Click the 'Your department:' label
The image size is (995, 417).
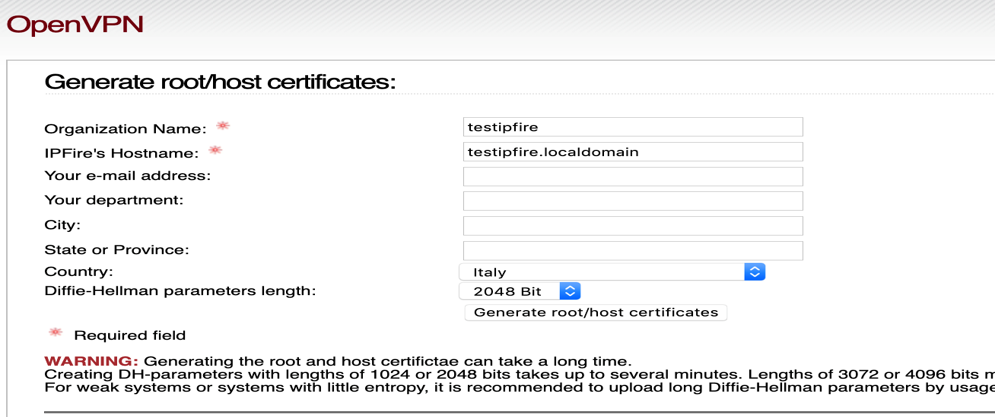coord(114,201)
